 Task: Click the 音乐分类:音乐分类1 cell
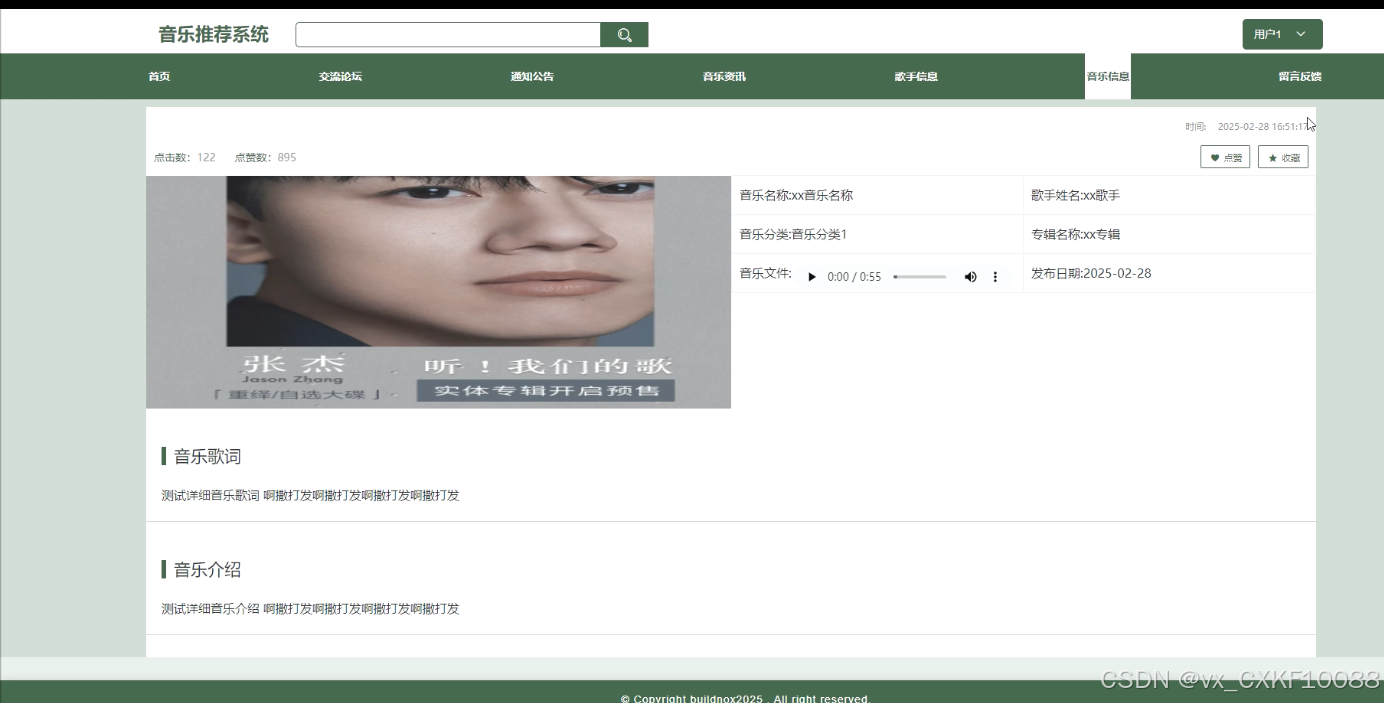click(x=877, y=234)
